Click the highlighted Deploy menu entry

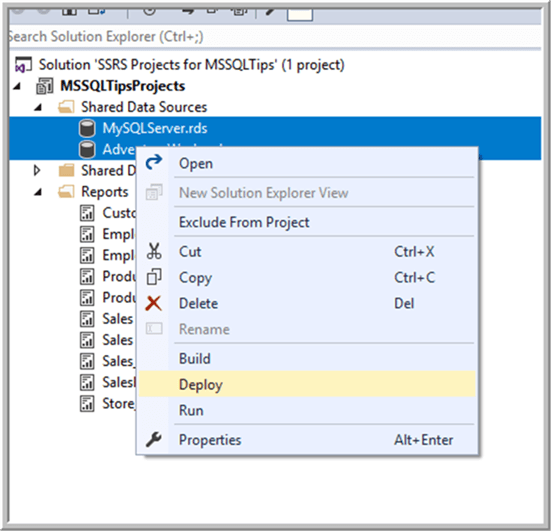pos(306,384)
